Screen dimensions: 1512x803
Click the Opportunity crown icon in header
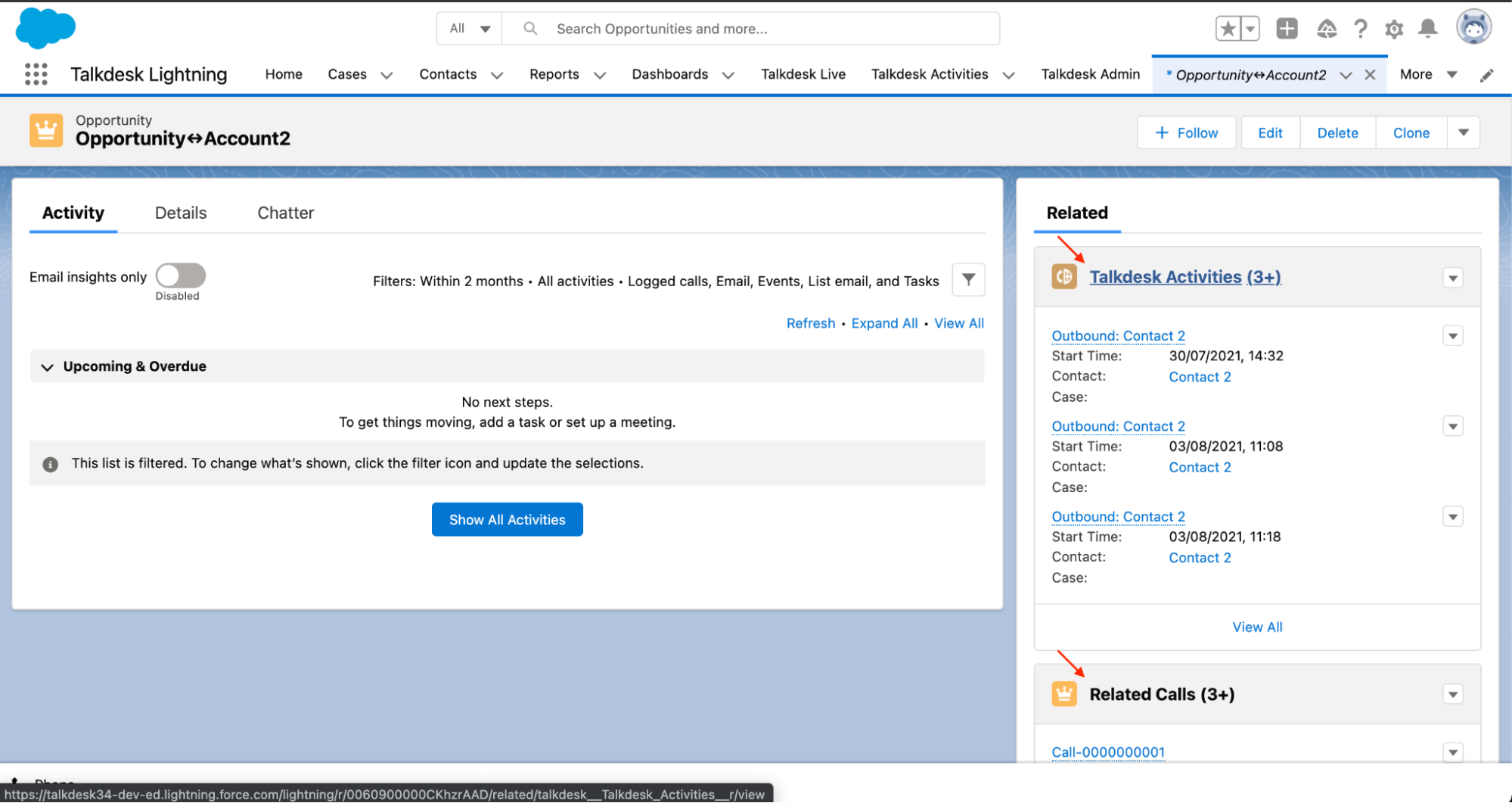(46, 130)
